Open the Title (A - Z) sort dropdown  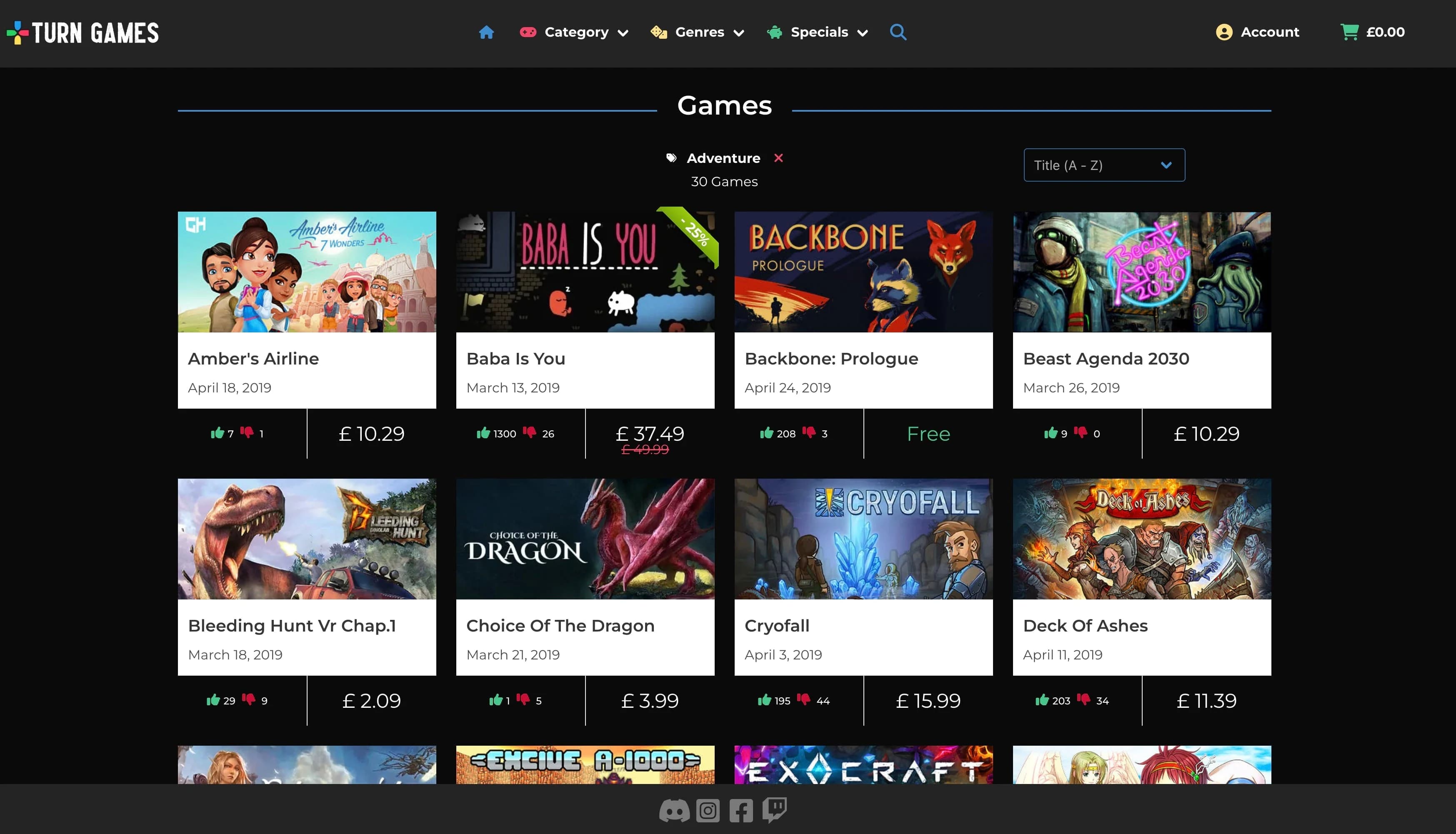(x=1103, y=165)
